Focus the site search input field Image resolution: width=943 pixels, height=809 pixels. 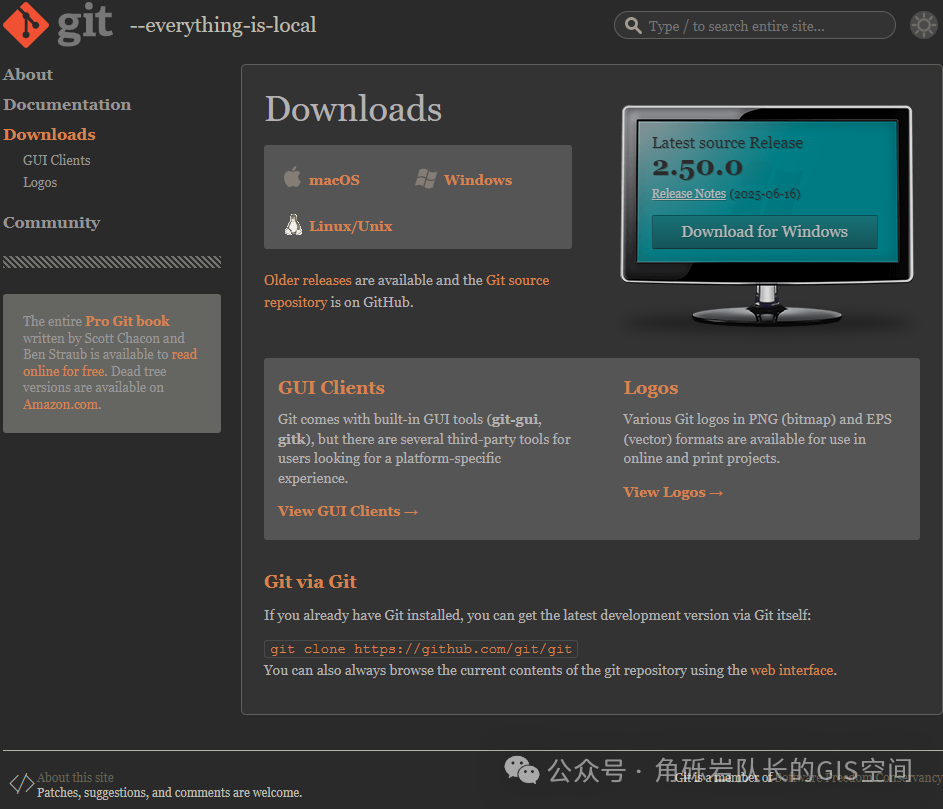coord(765,26)
